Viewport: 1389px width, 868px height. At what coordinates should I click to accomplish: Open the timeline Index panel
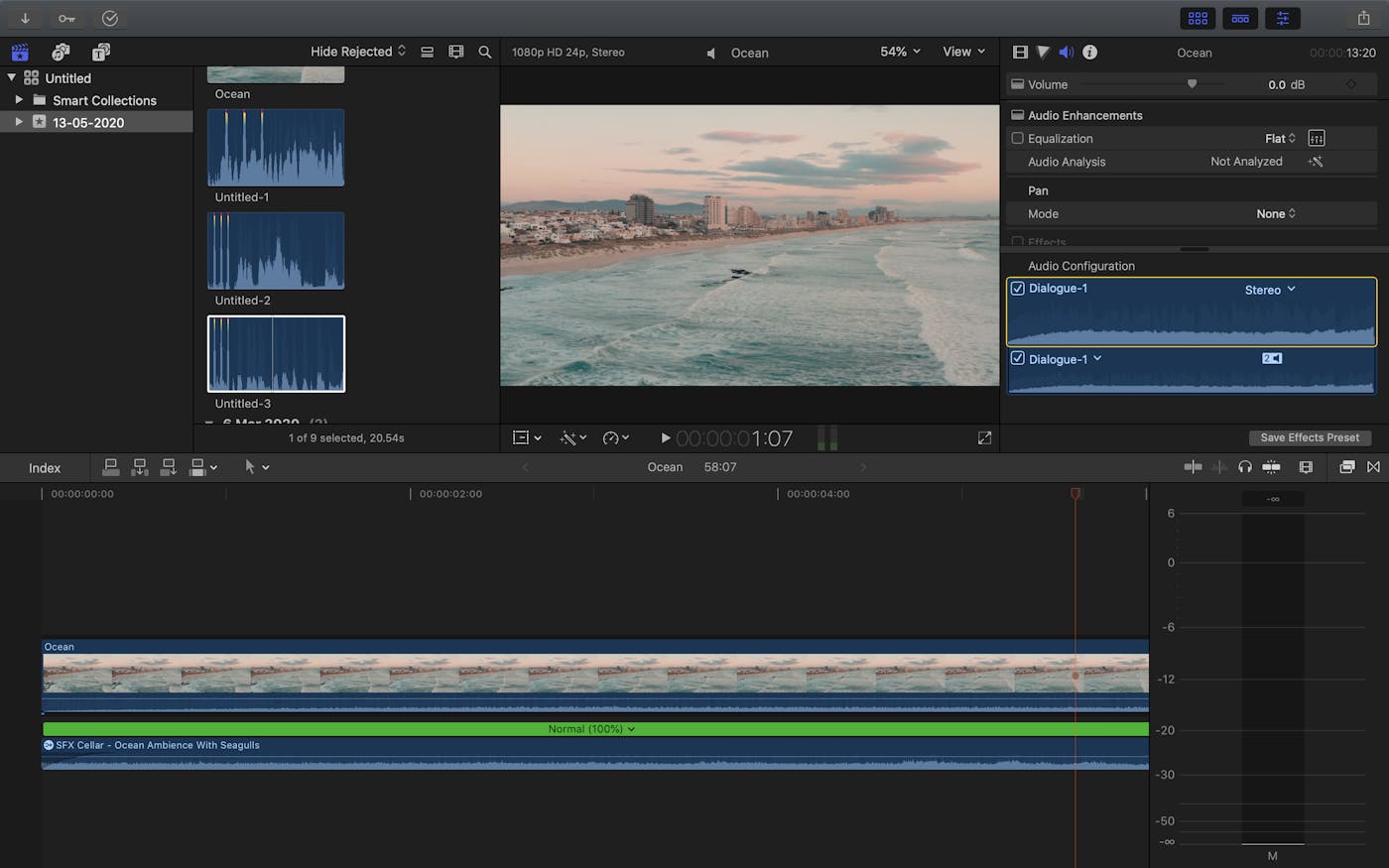45,468
